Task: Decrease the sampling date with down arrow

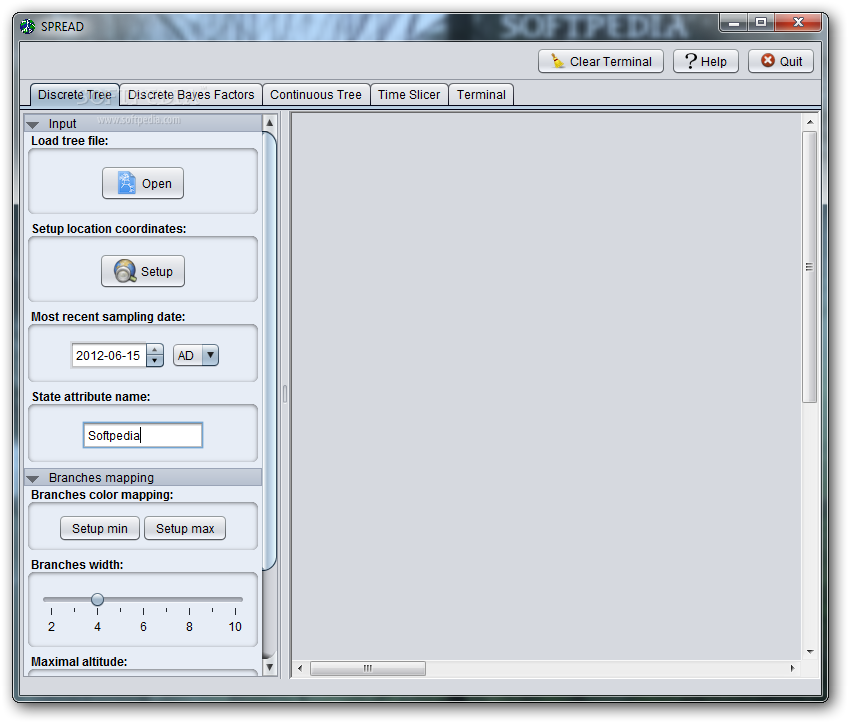Action: [x=155, y=361]
